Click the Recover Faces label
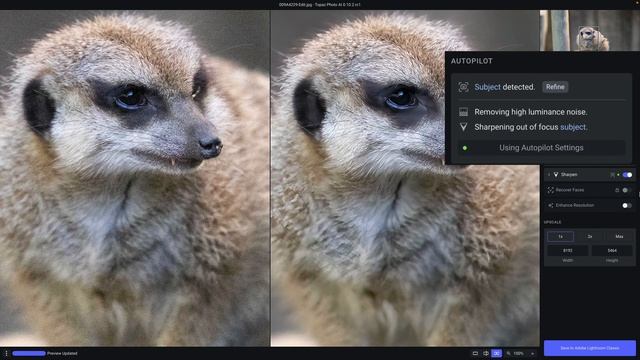The image size is (640, 360). 570,190
